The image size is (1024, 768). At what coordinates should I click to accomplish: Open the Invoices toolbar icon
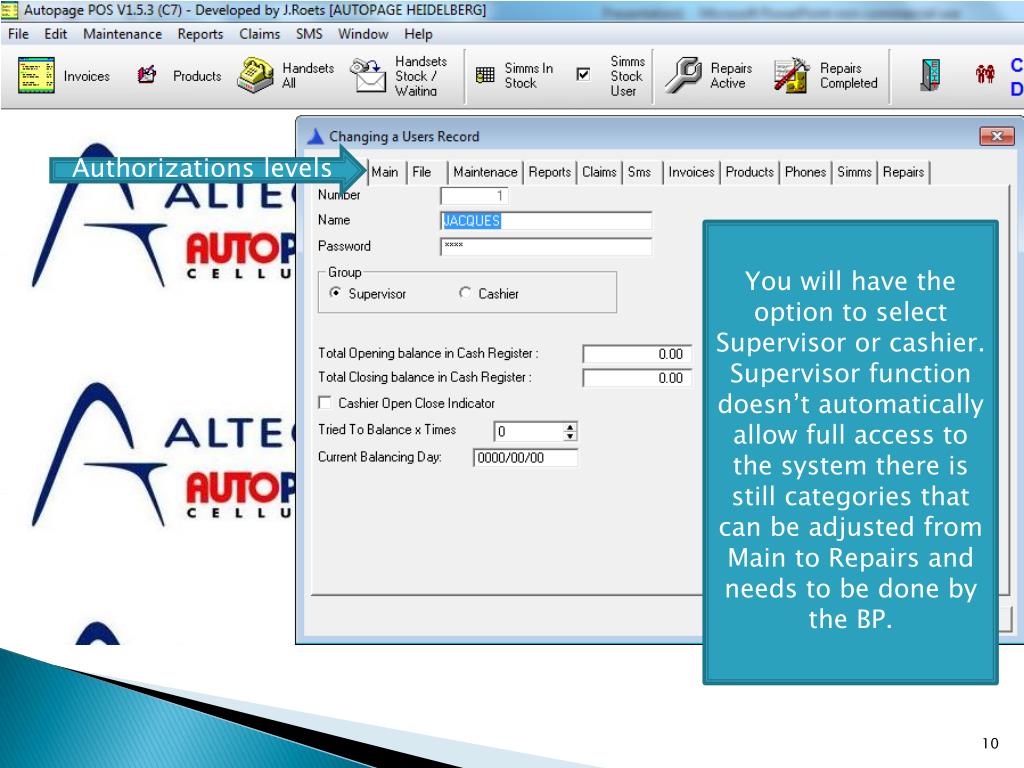click(x=36, y=75)
